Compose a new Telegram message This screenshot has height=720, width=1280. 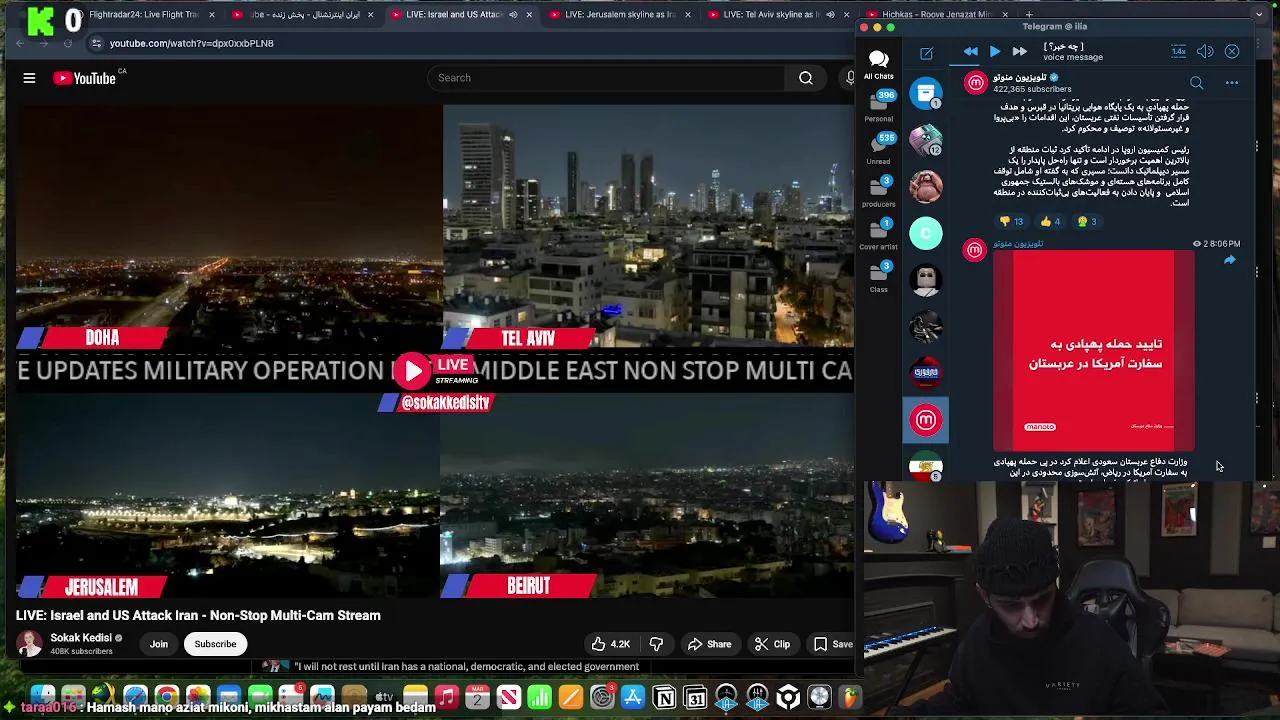point(926,53)
